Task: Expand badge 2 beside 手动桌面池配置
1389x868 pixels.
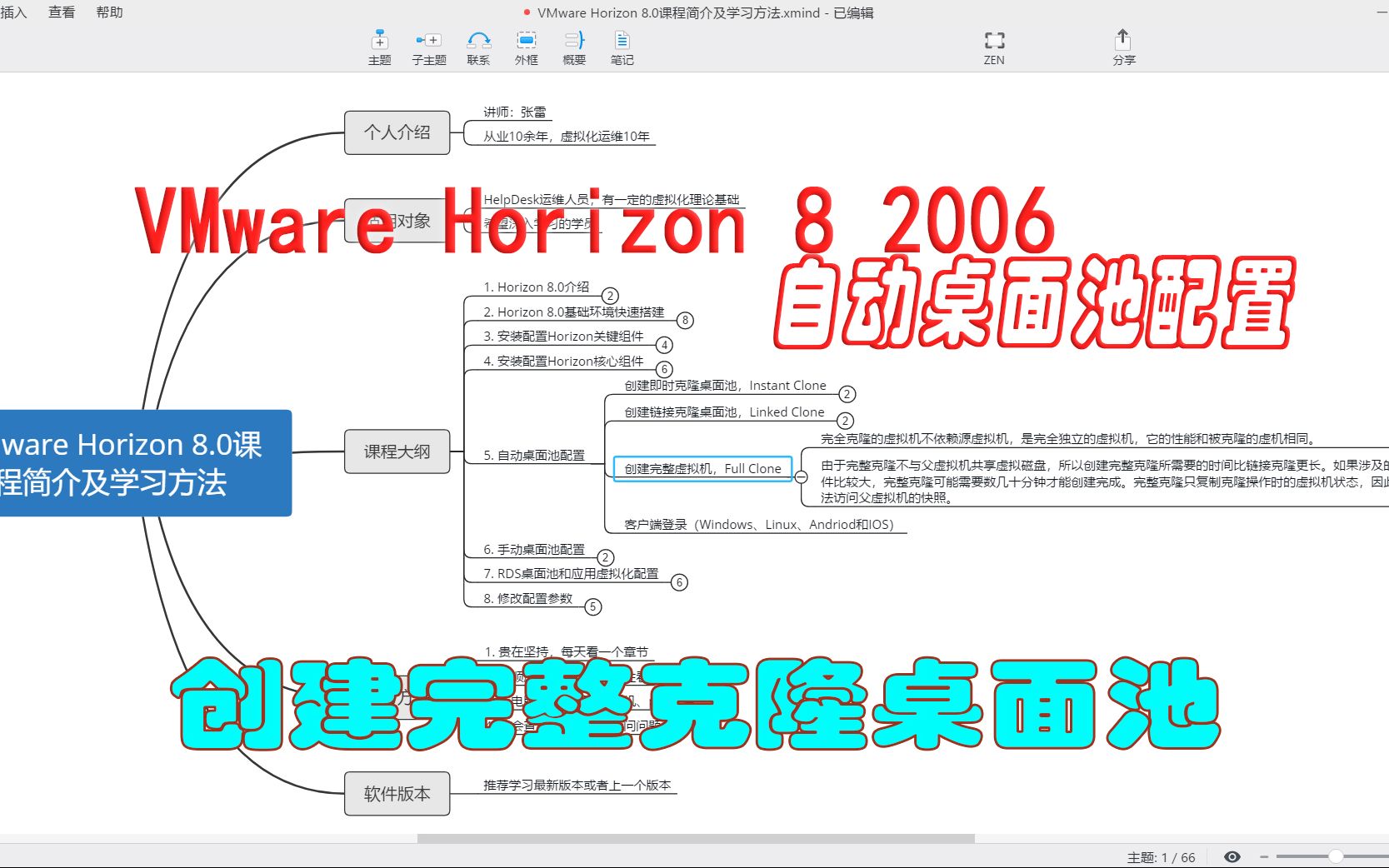Action: tap(606, 557)
